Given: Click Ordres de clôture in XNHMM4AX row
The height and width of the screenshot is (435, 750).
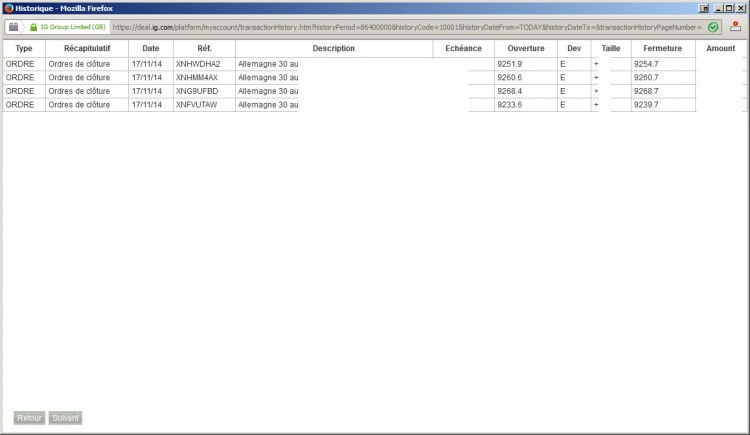Looking at the screenshot, I should pos(79,78).
